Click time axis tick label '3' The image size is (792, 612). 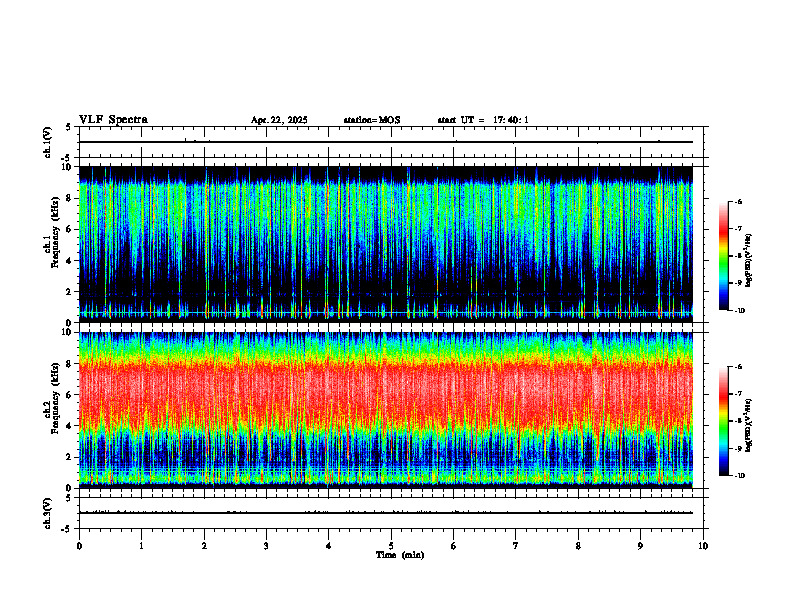(266, 546)
